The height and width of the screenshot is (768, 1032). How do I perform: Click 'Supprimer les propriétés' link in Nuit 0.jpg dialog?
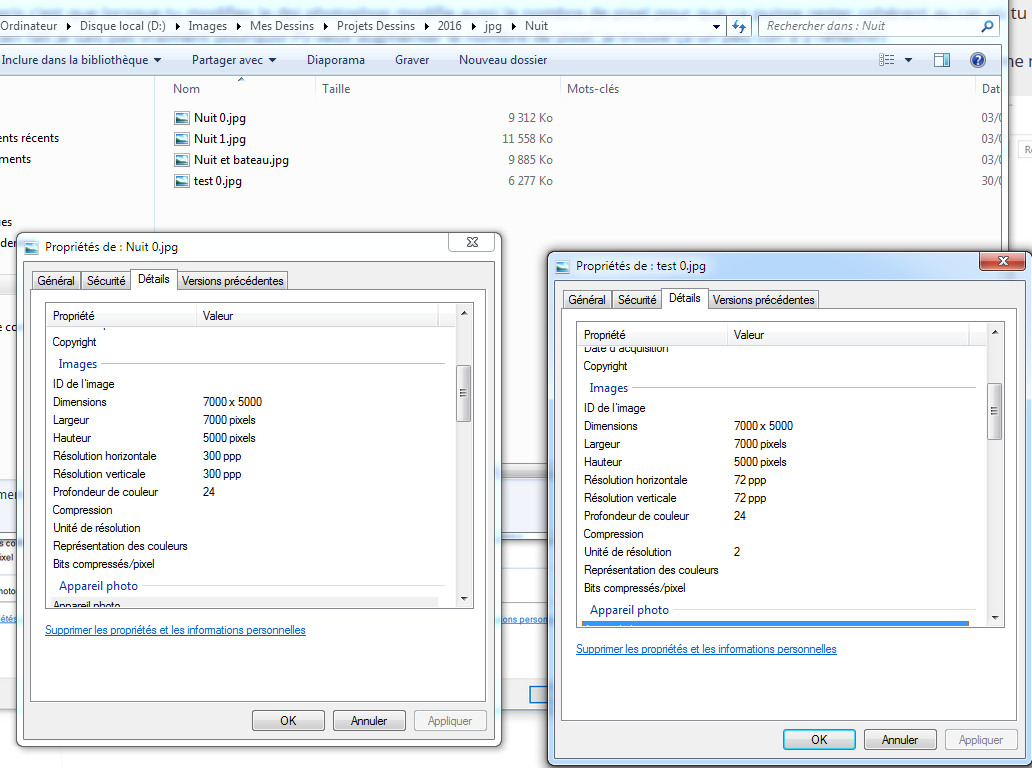[175, 630]
